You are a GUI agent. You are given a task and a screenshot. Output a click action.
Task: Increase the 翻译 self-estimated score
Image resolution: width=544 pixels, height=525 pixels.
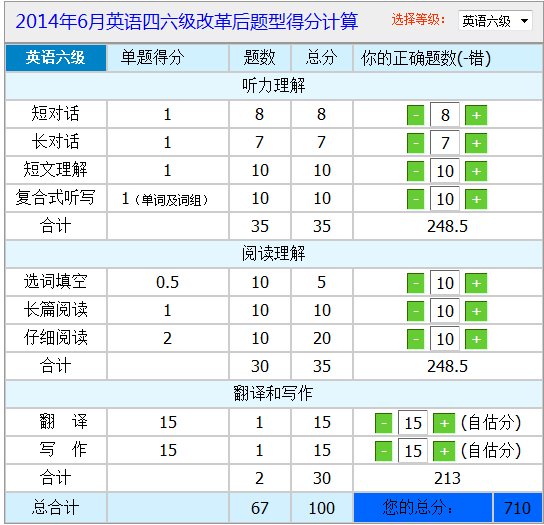(444, 423)
